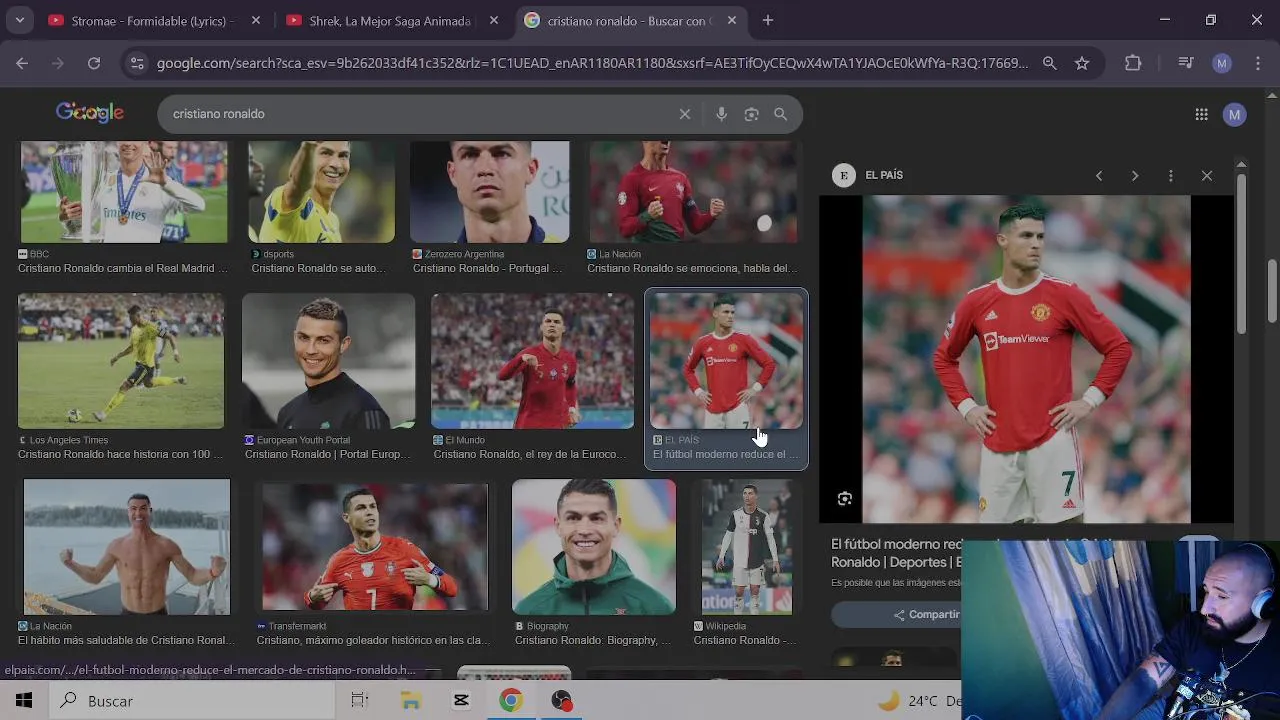Search inside image with Lens icon

(845, 499)
